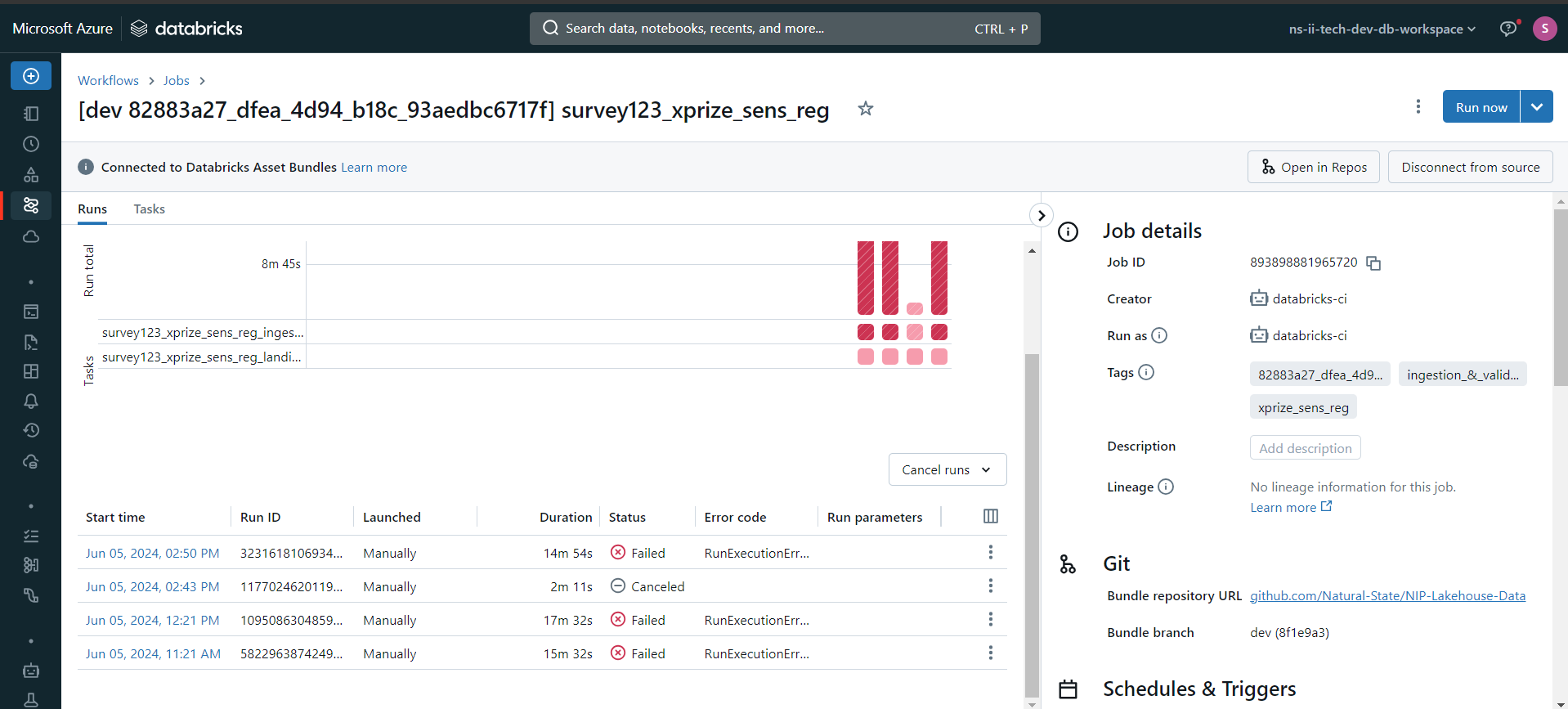Click the shortest pink bar in run chart
1568x709 pixels.
pos(915,308)
